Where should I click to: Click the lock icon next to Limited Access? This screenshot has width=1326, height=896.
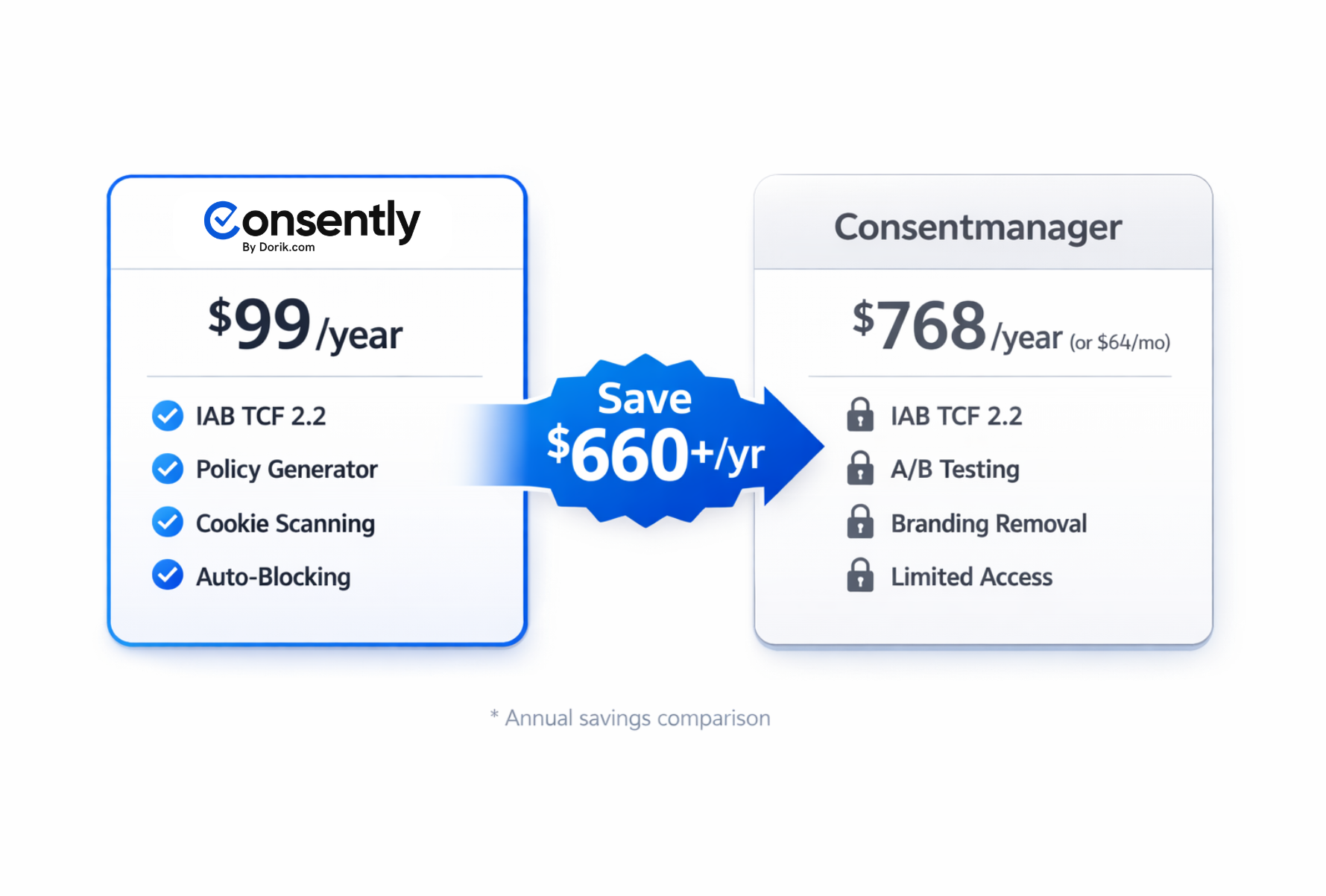coord(860,576)
